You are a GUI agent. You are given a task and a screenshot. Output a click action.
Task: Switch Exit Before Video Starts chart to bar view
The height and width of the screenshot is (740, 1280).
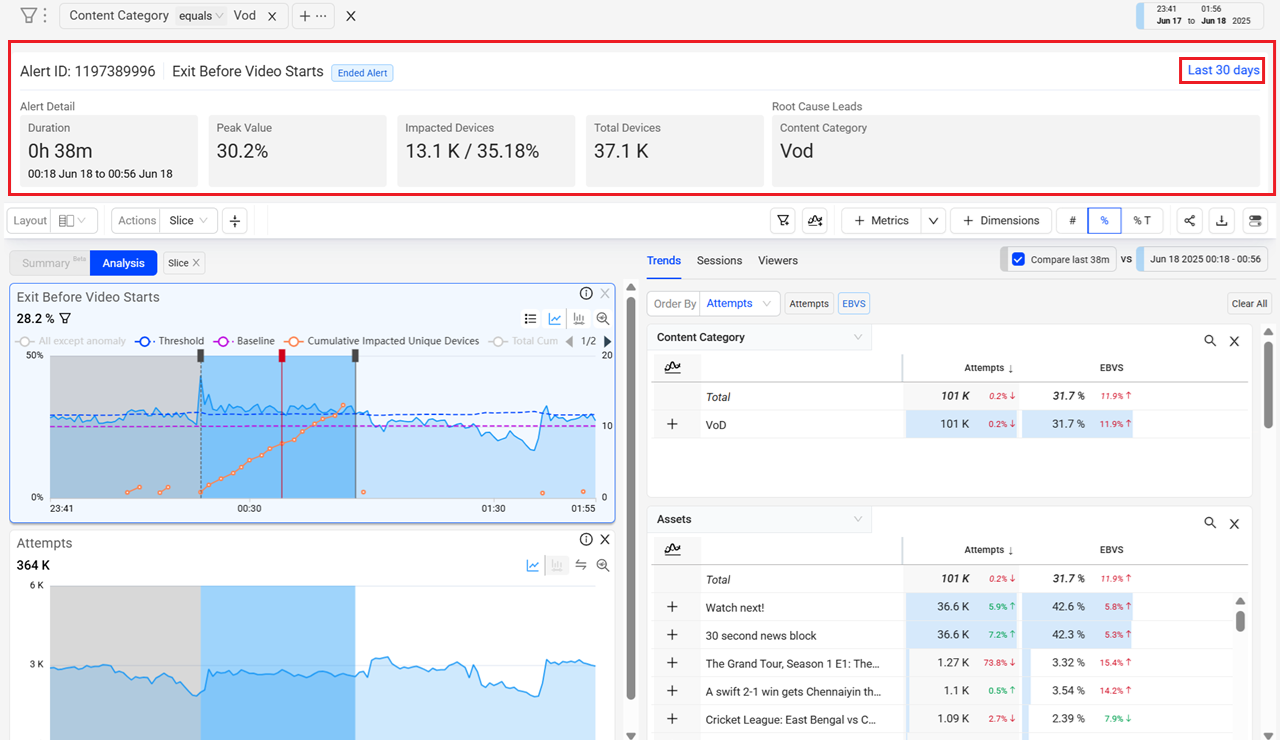[x=579, y=319]
